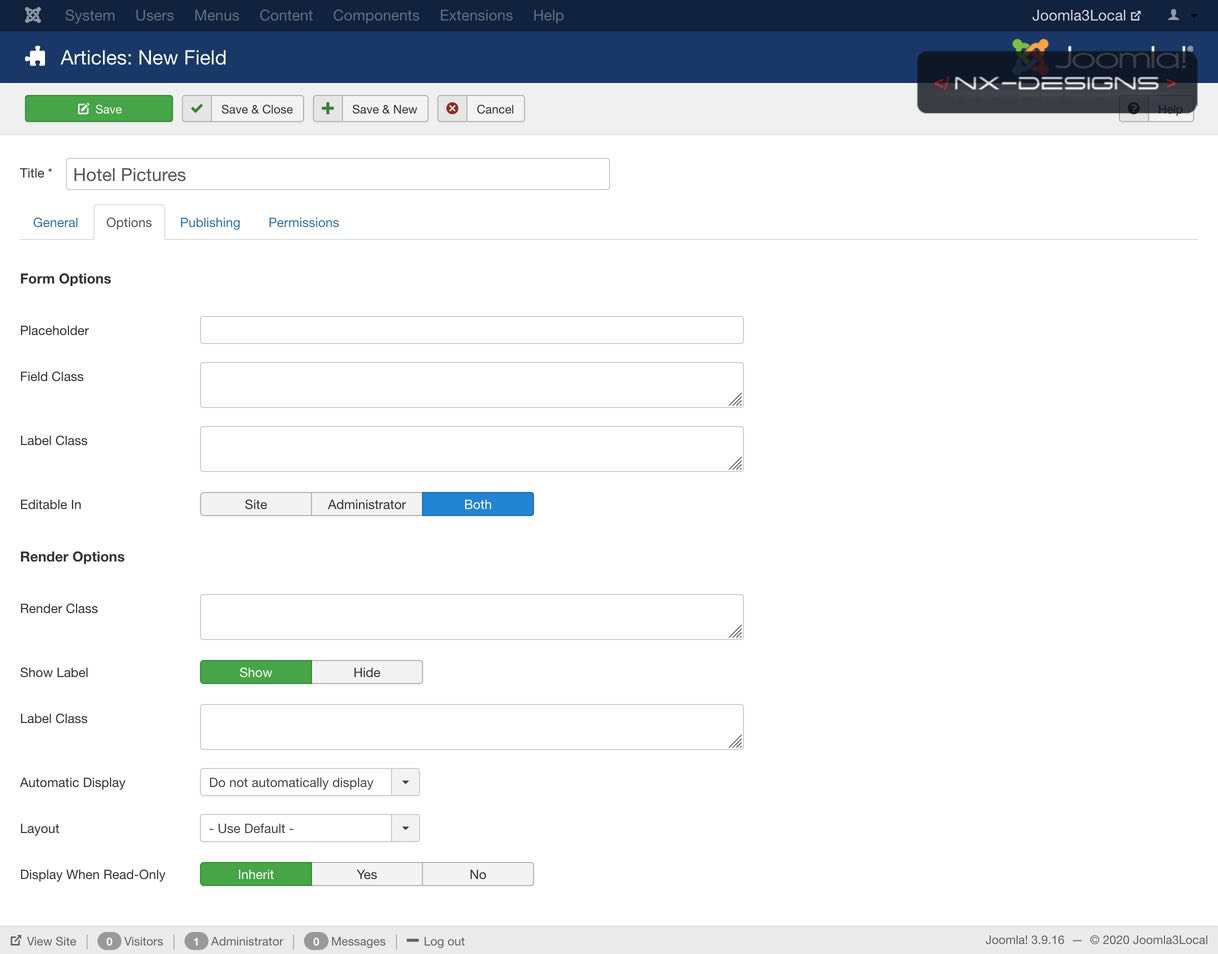The width and height of the screenshot is (1218, 954).
Task: Click the green checkmark icon of Save & Close
Action: click(x=197, y=109)
